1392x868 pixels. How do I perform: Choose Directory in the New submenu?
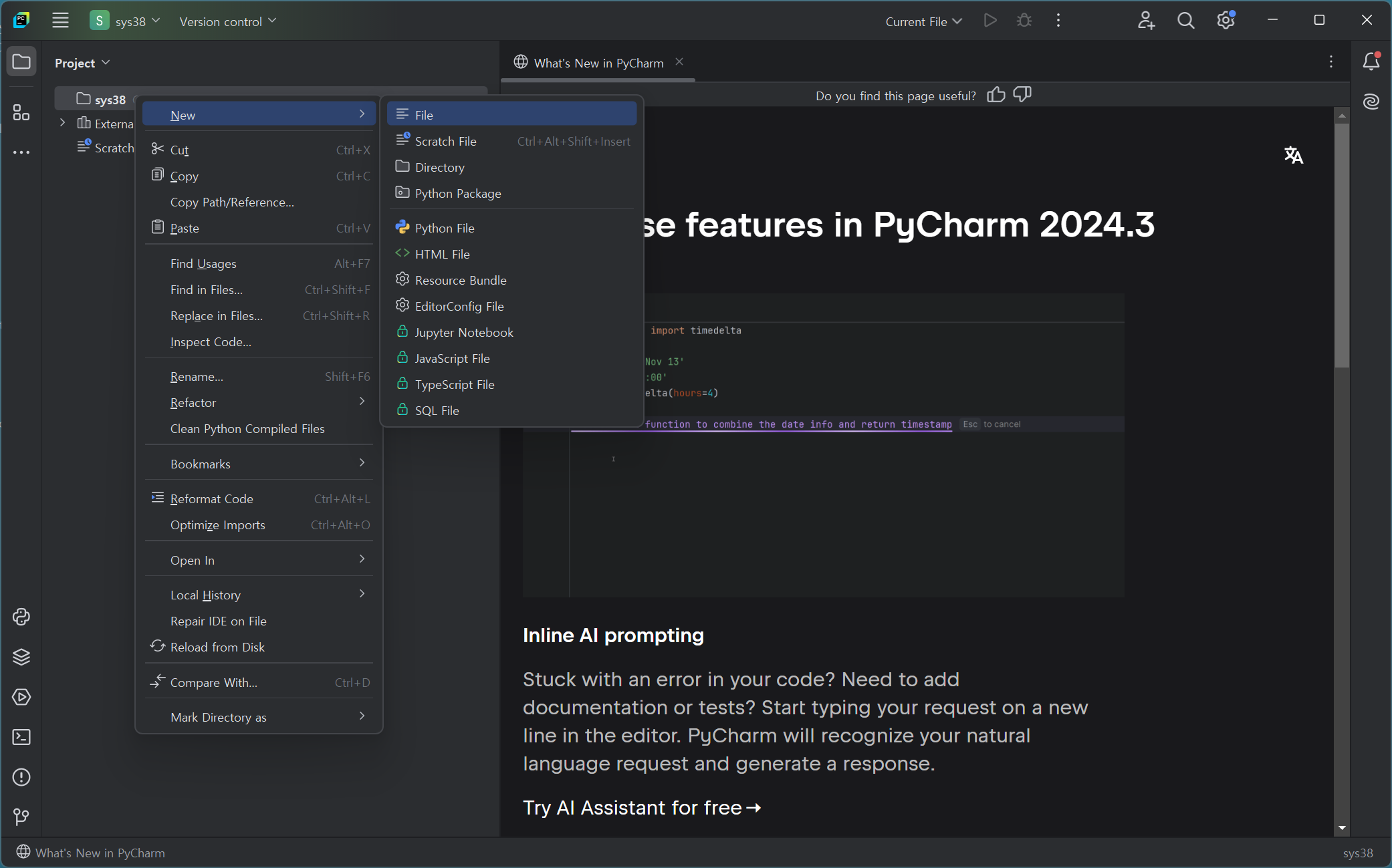click(x=439, y=167)
